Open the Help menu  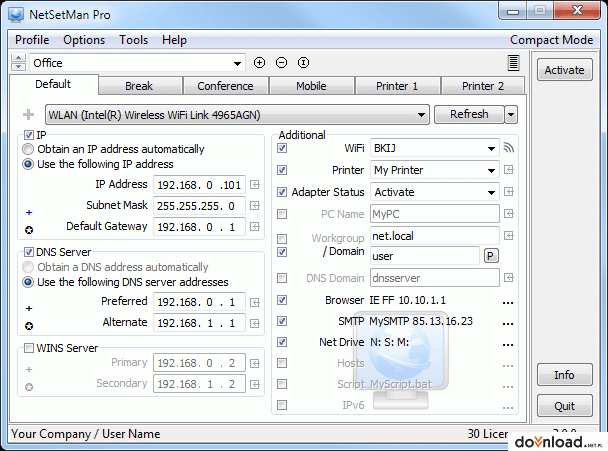click(174, 40)
